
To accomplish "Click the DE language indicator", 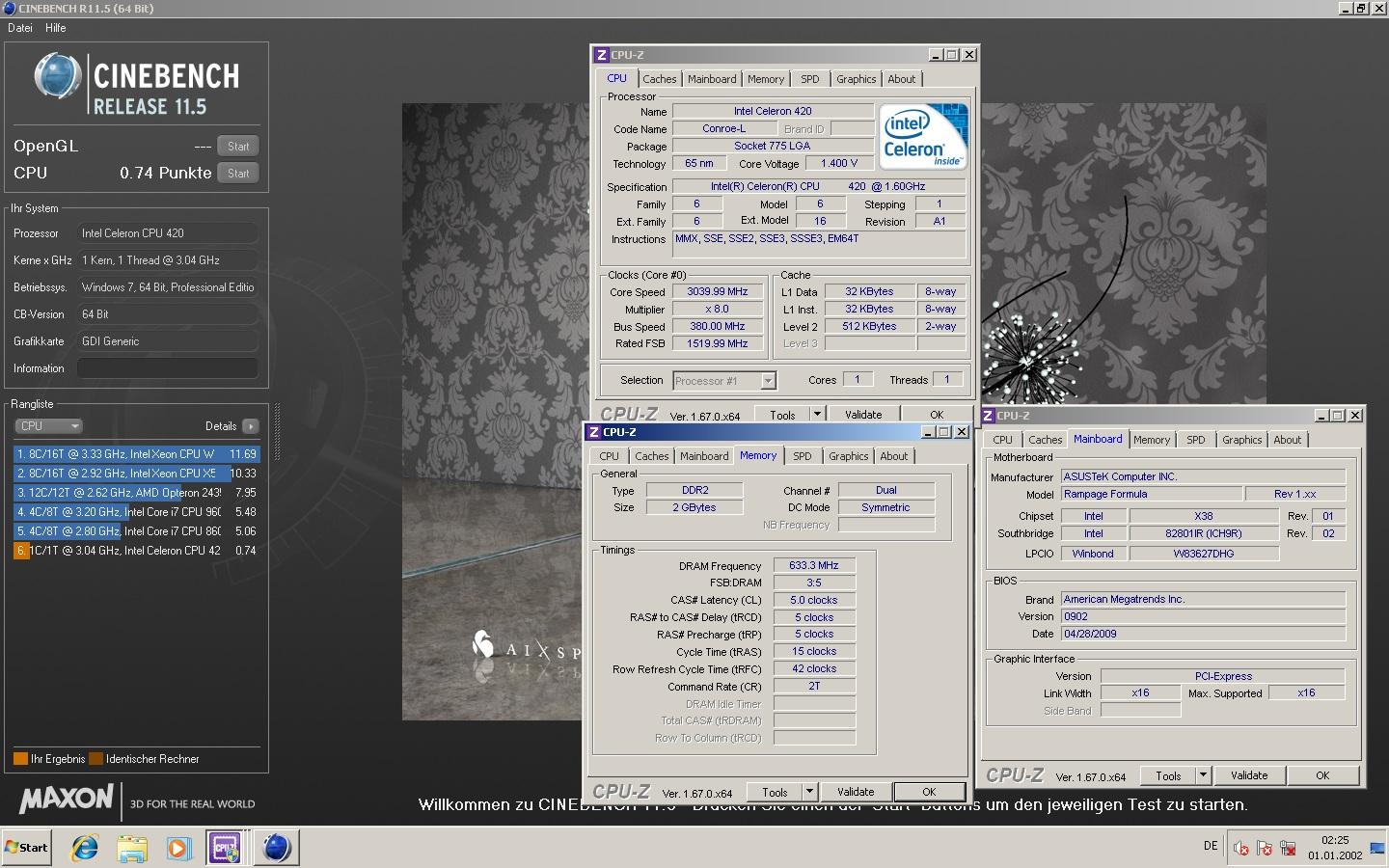I will tap(1211, 846).
